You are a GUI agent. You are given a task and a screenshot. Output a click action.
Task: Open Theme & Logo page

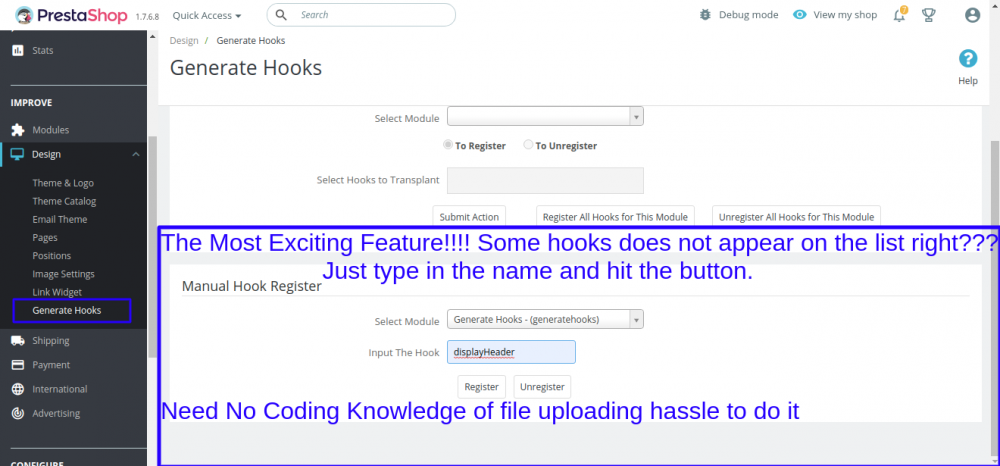63,183
